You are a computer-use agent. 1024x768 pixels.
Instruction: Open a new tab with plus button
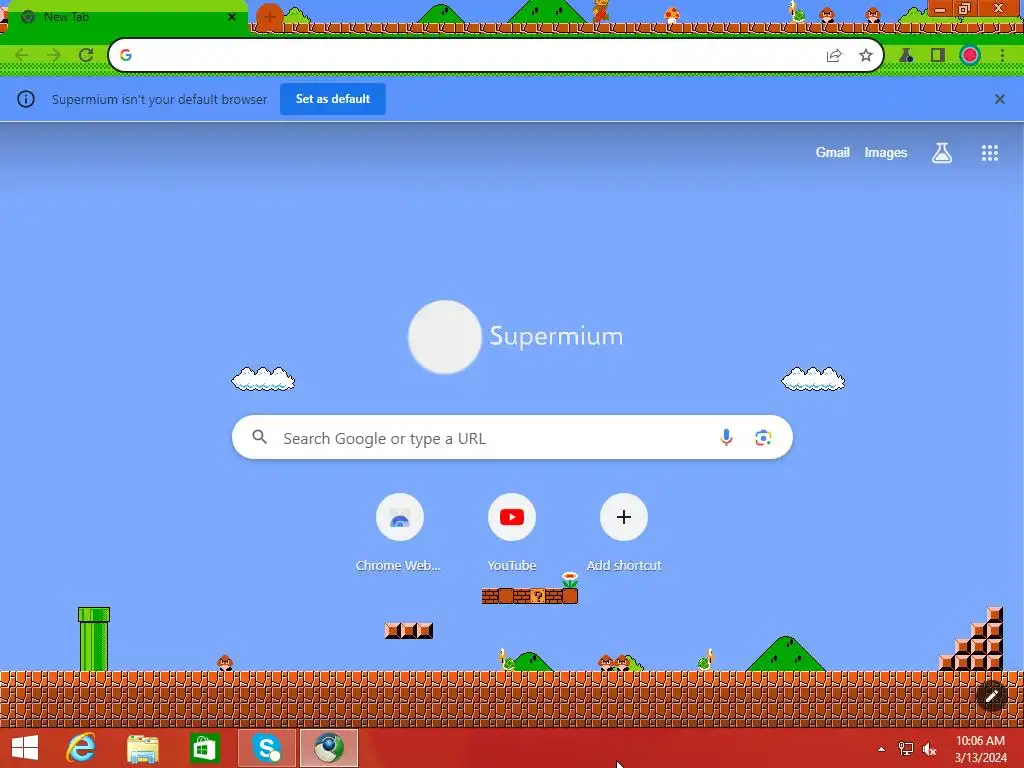coord(270,17)
